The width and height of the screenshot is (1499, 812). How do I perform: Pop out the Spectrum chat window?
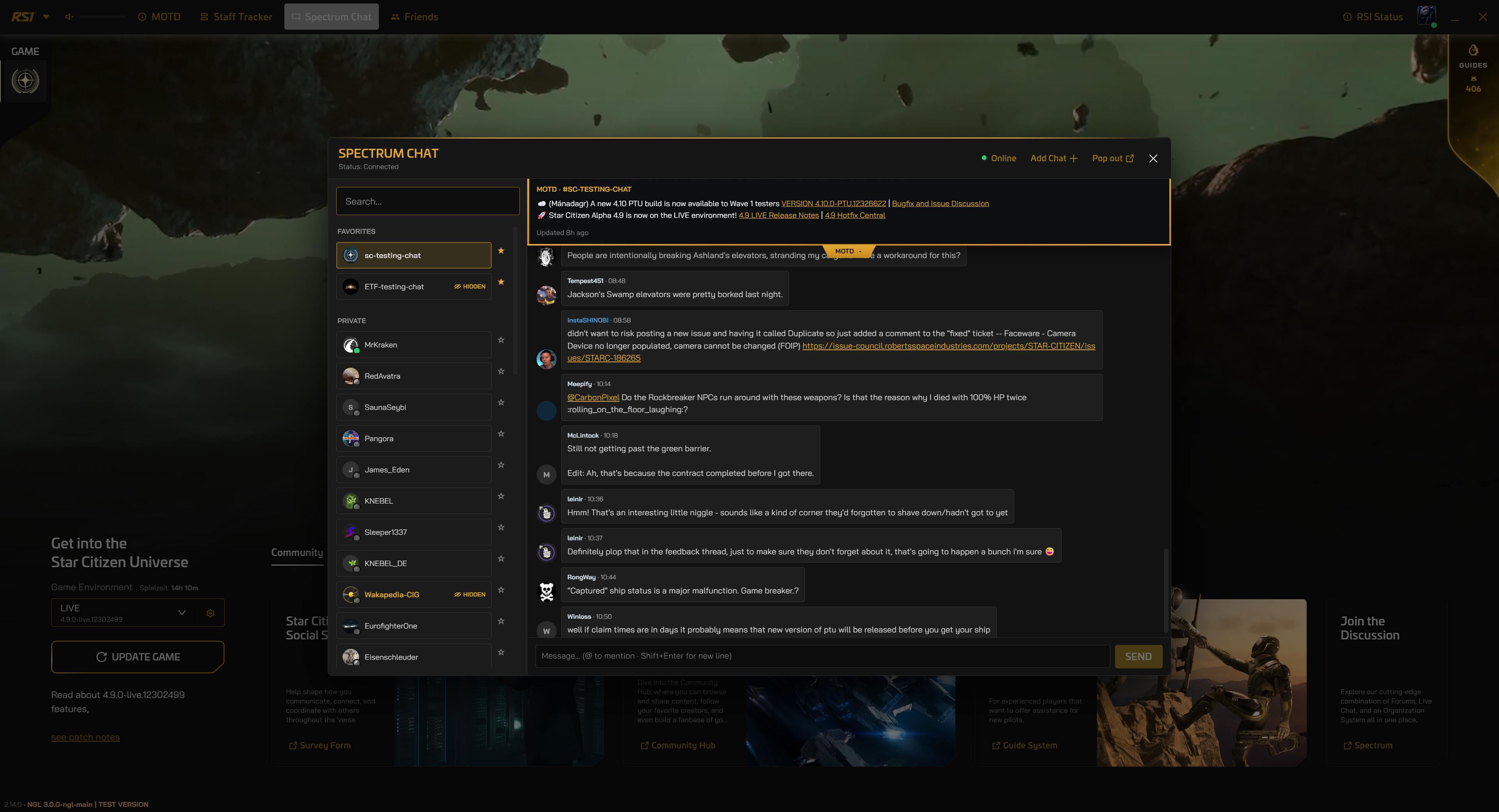click(x=1113, y=158)
